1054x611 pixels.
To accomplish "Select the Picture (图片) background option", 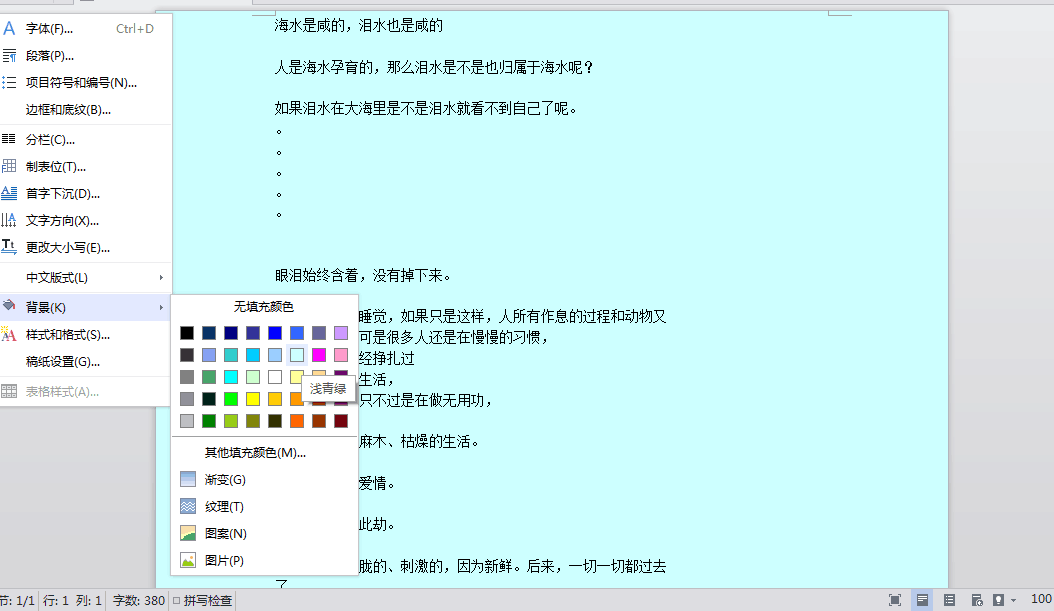I will point(224,561).
